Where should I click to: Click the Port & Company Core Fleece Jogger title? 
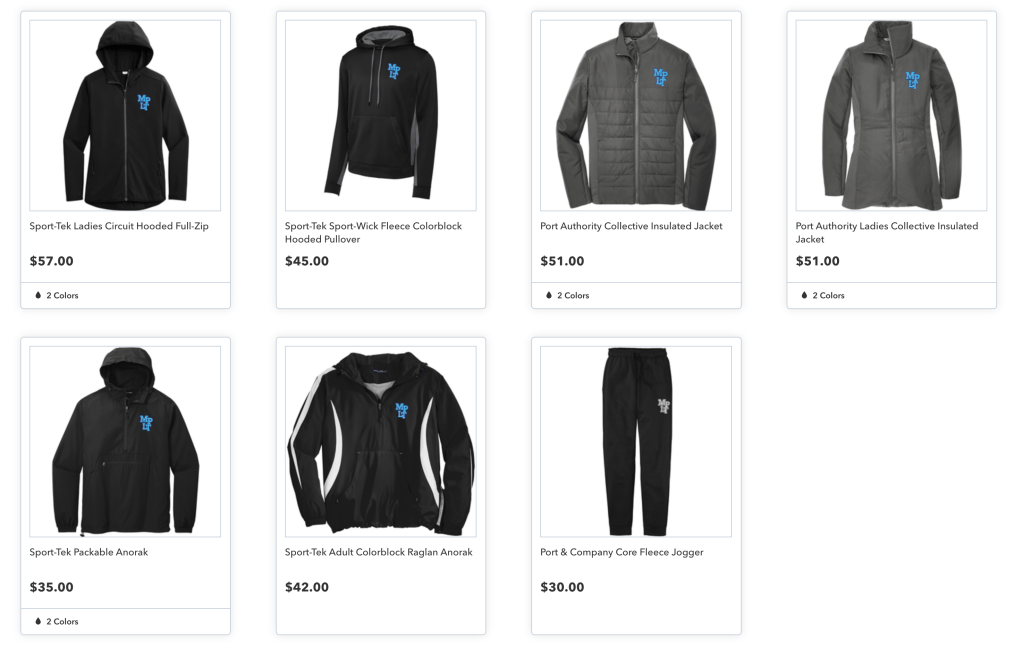[x=622, y=552]
